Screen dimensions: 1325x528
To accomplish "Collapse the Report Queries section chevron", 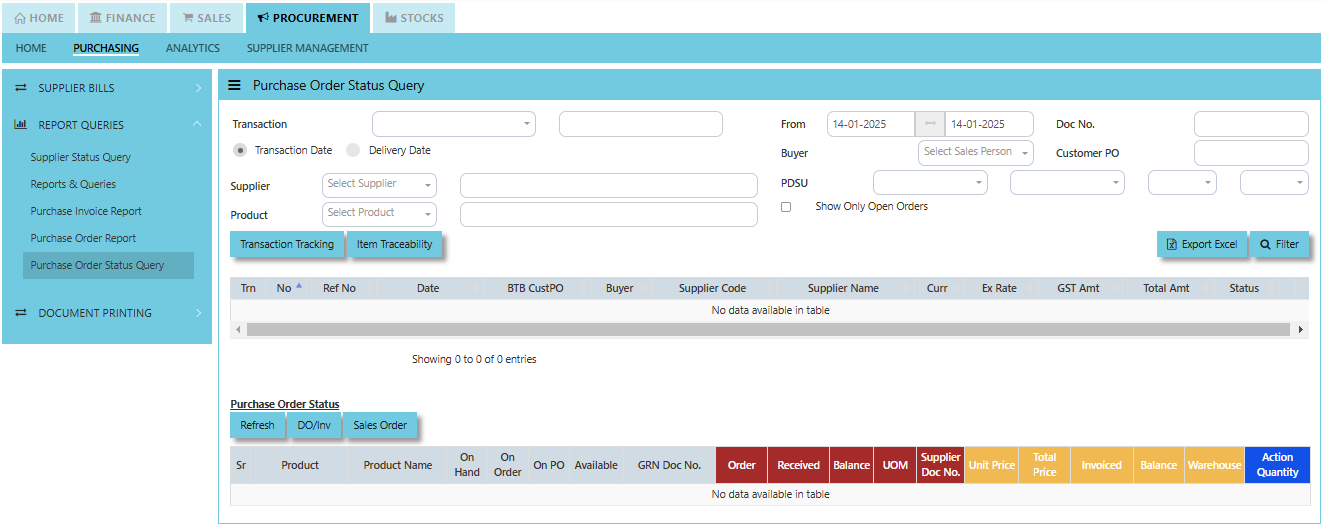I will click(x=197, y=125).
